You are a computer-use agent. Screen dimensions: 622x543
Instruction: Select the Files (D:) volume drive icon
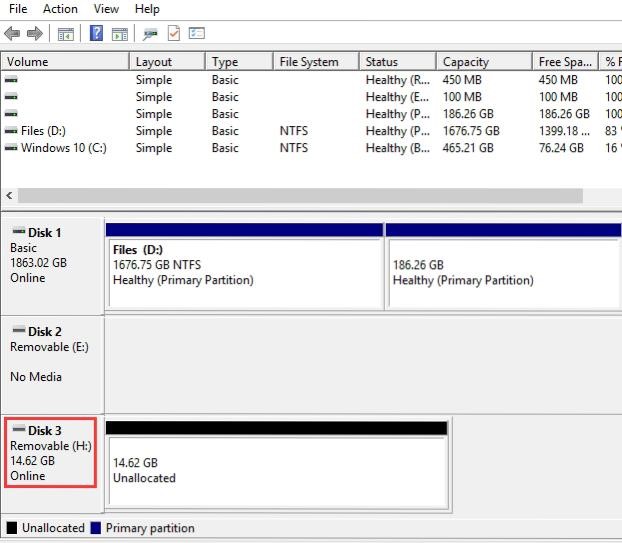click(11, 130)
